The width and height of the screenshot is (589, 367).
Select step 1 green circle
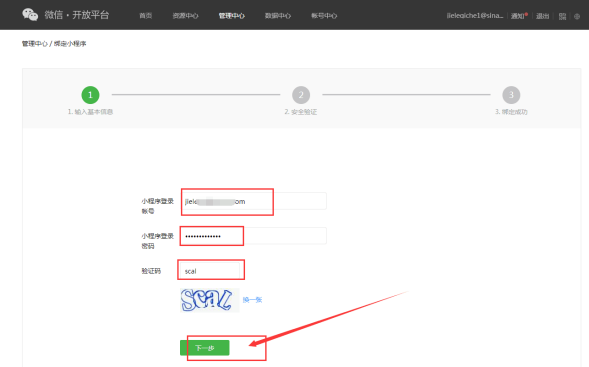(x=90, y=95)
